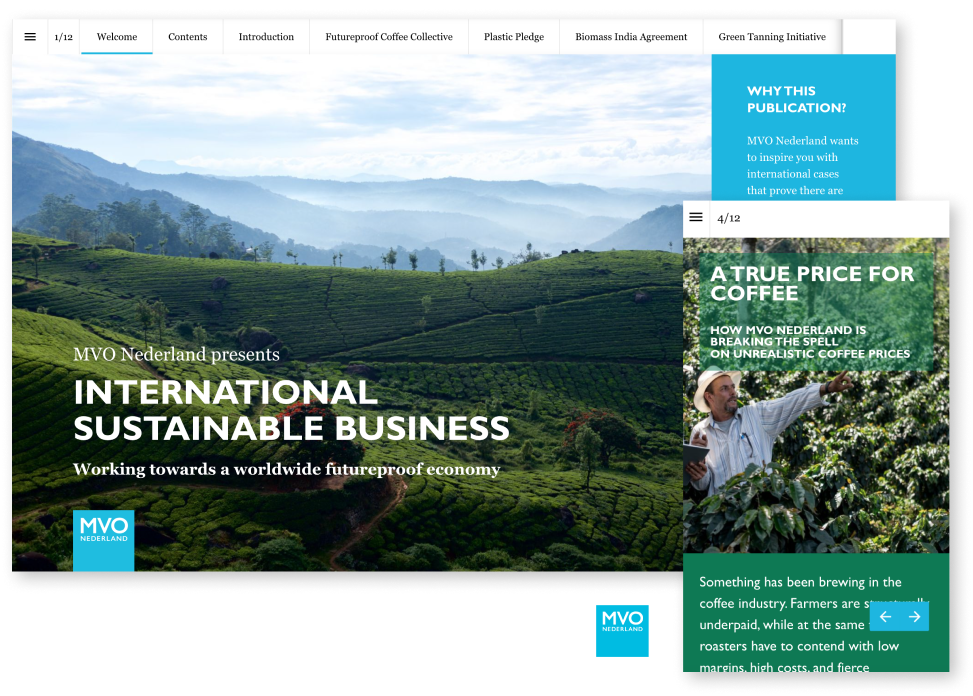Click the MVO Nederland logo on the cover image
This screenshot has width=973, height=696.
coord(103,541)
